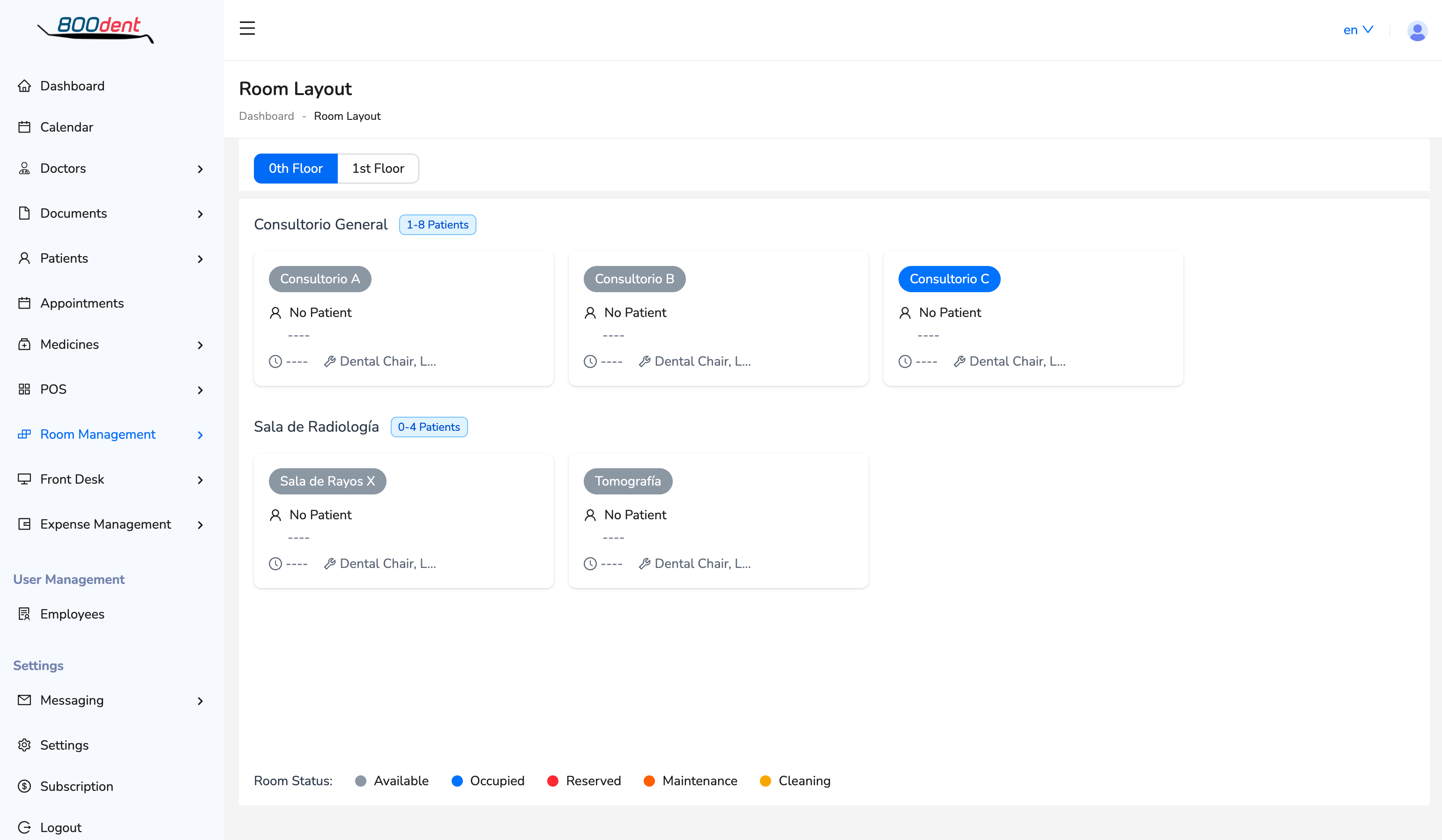Select the Tomografía room card
Image resolution: width=1442 pixels, height=840 pixels.
tap(718, 520)
